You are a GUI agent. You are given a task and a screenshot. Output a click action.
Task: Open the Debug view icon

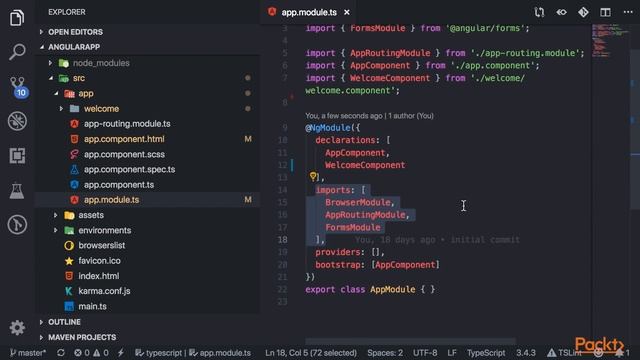17,121
